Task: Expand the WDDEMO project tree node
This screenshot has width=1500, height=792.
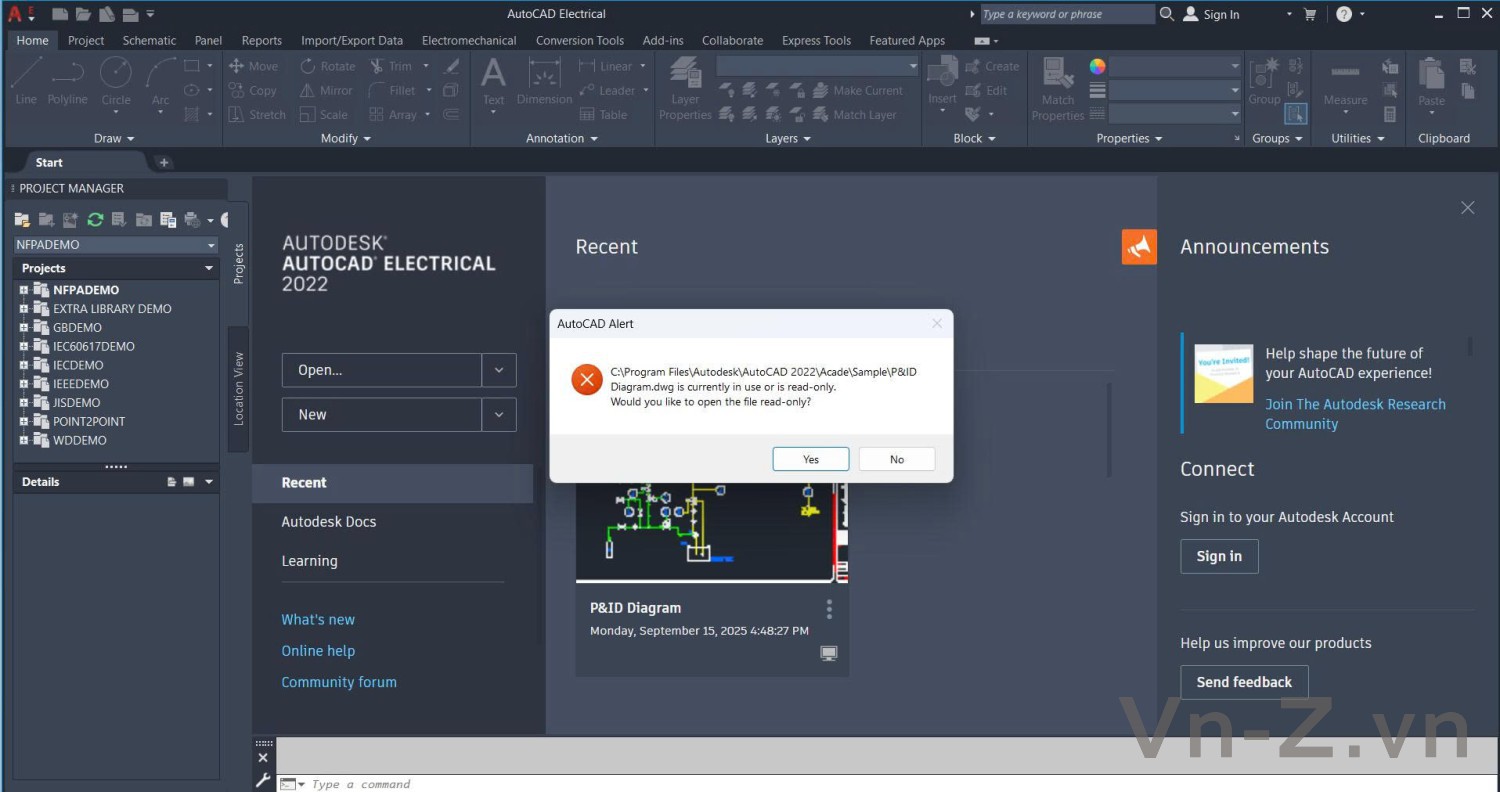Action: click(x=24, y=440)
